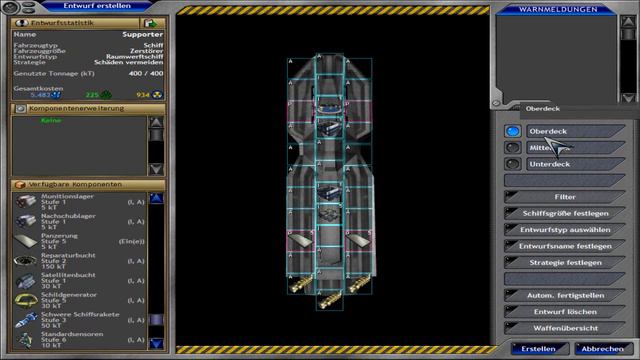This screenshot has width=640, height=360.
Task: Click the Entwurfsstatistik header icon
Action: coord(21,23)
